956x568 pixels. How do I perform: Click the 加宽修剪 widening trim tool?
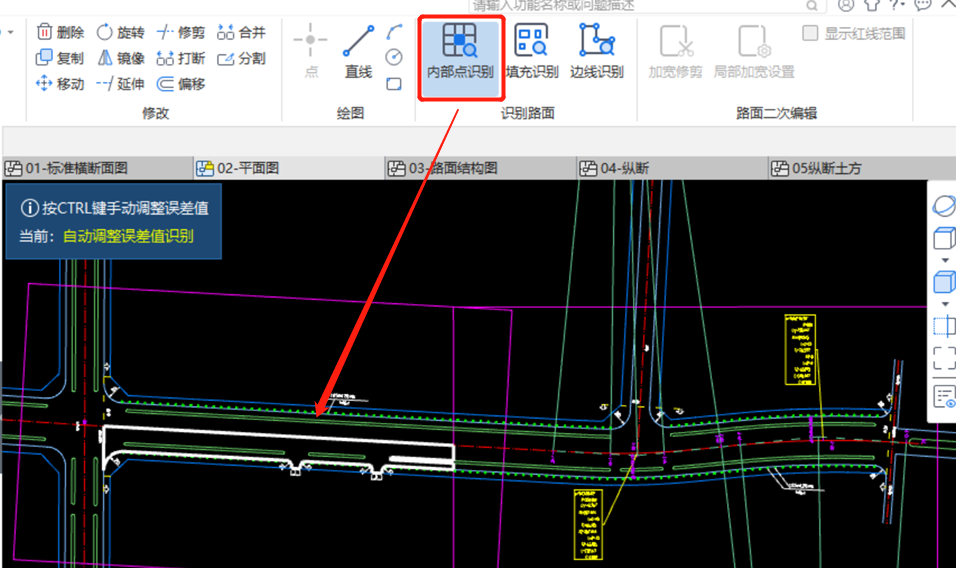click(x=676, y=51)
